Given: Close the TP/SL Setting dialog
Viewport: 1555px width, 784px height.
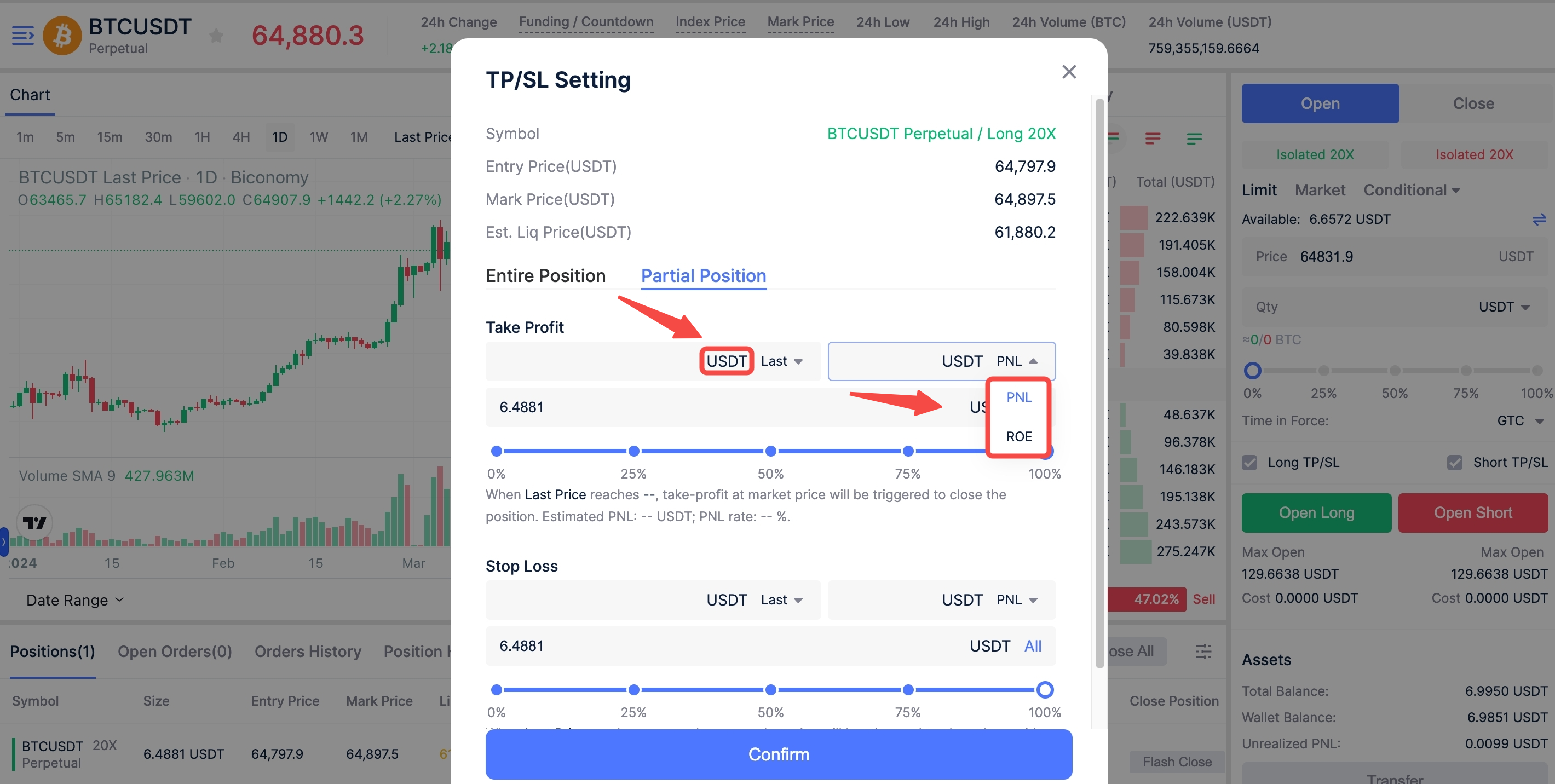Looking at the screenshot, I should pyautogui.click(x=1068, y=72).
